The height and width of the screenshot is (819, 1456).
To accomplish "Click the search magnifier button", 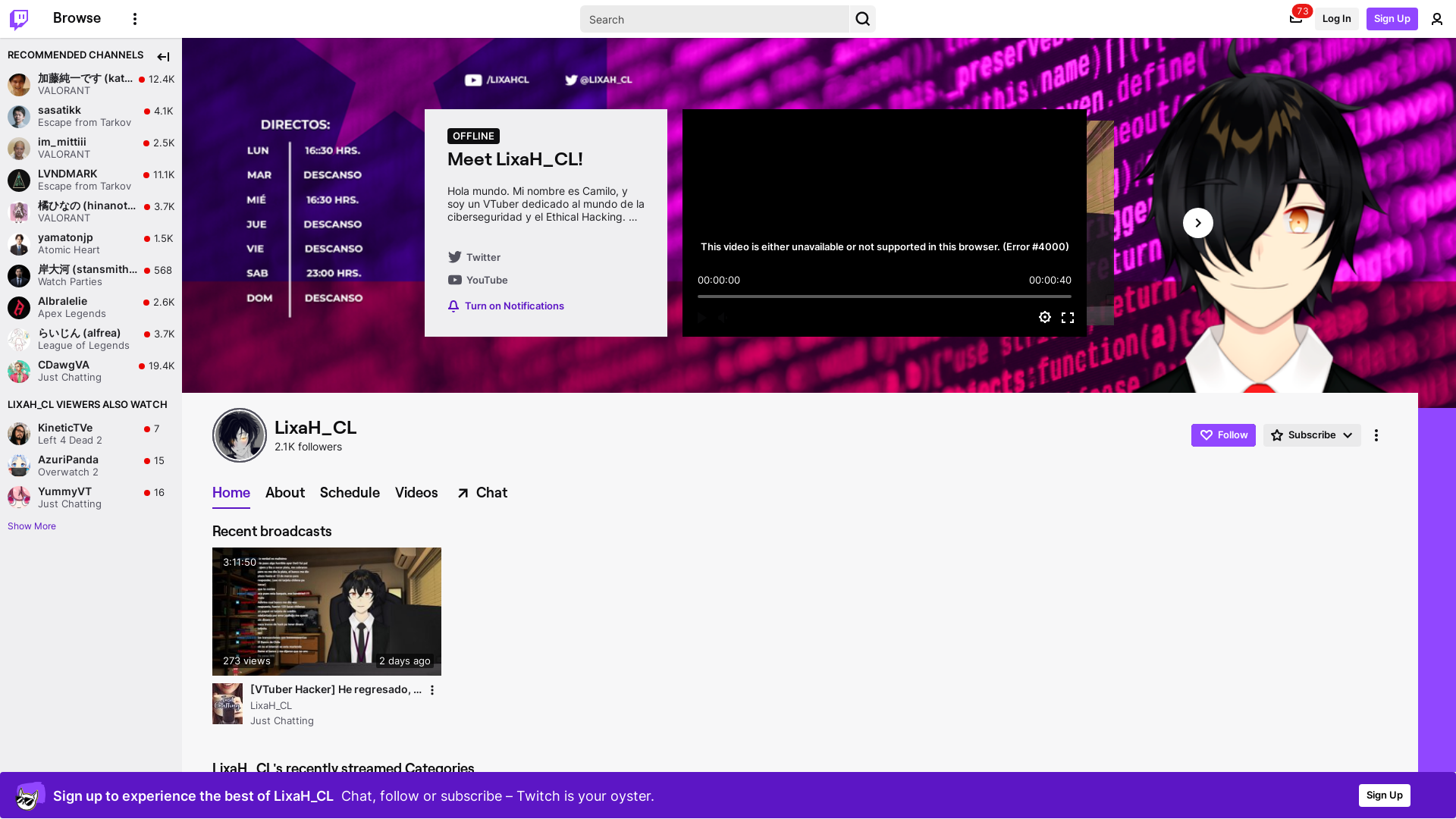I will [x=863, y=19].
